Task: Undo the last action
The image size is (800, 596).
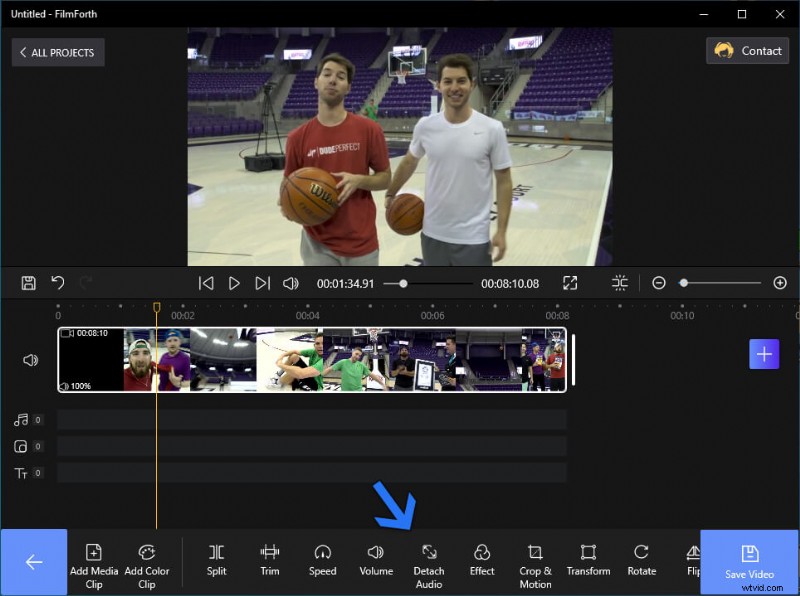Action: point(58,283)
